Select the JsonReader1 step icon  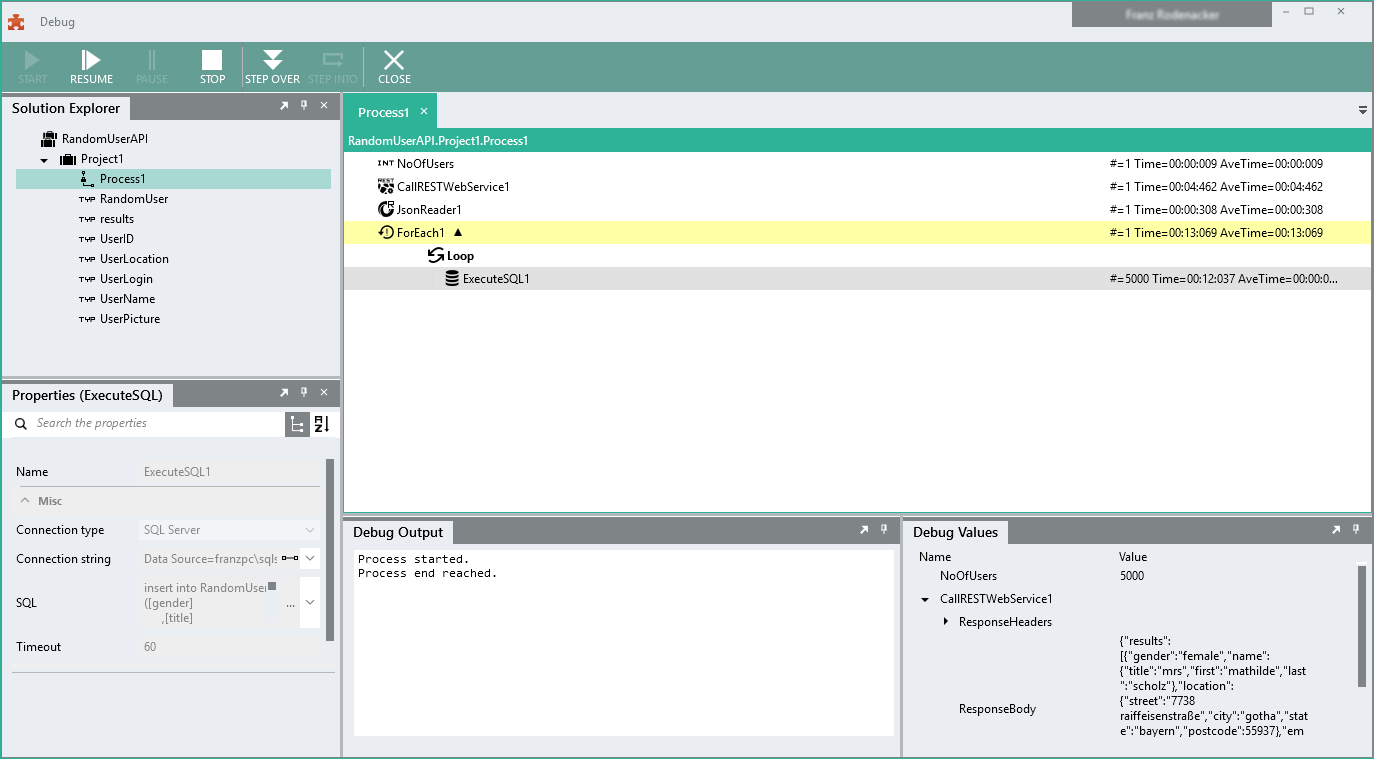click(386, 209)
